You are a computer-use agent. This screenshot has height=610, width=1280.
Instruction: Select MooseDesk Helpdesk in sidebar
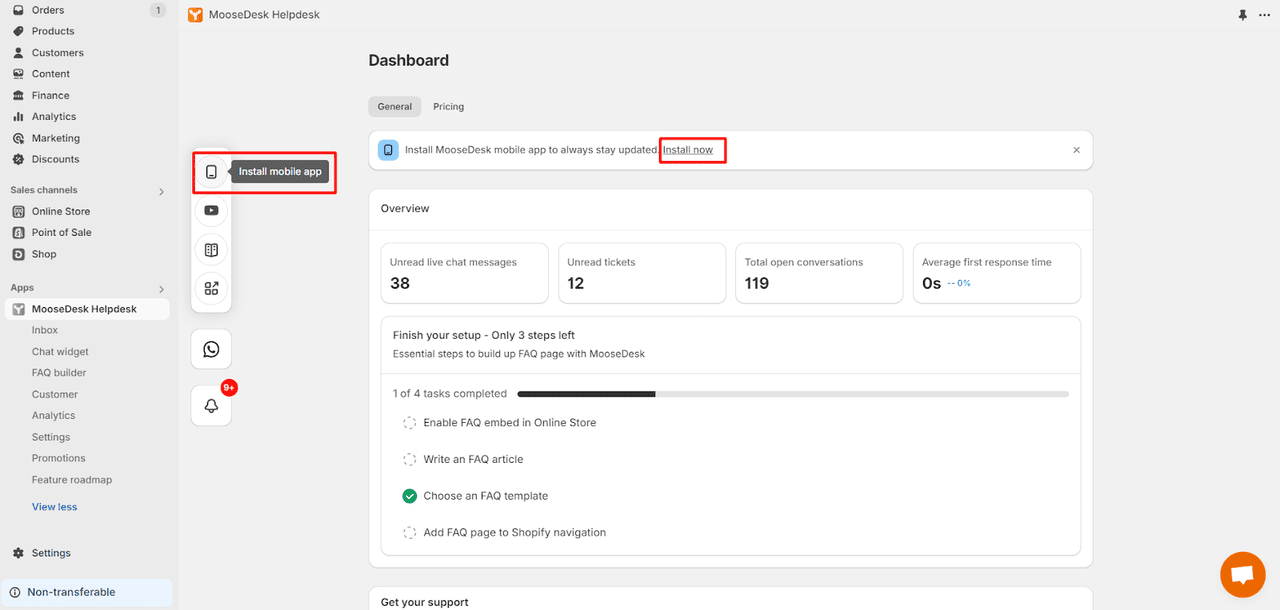(85, 309)
